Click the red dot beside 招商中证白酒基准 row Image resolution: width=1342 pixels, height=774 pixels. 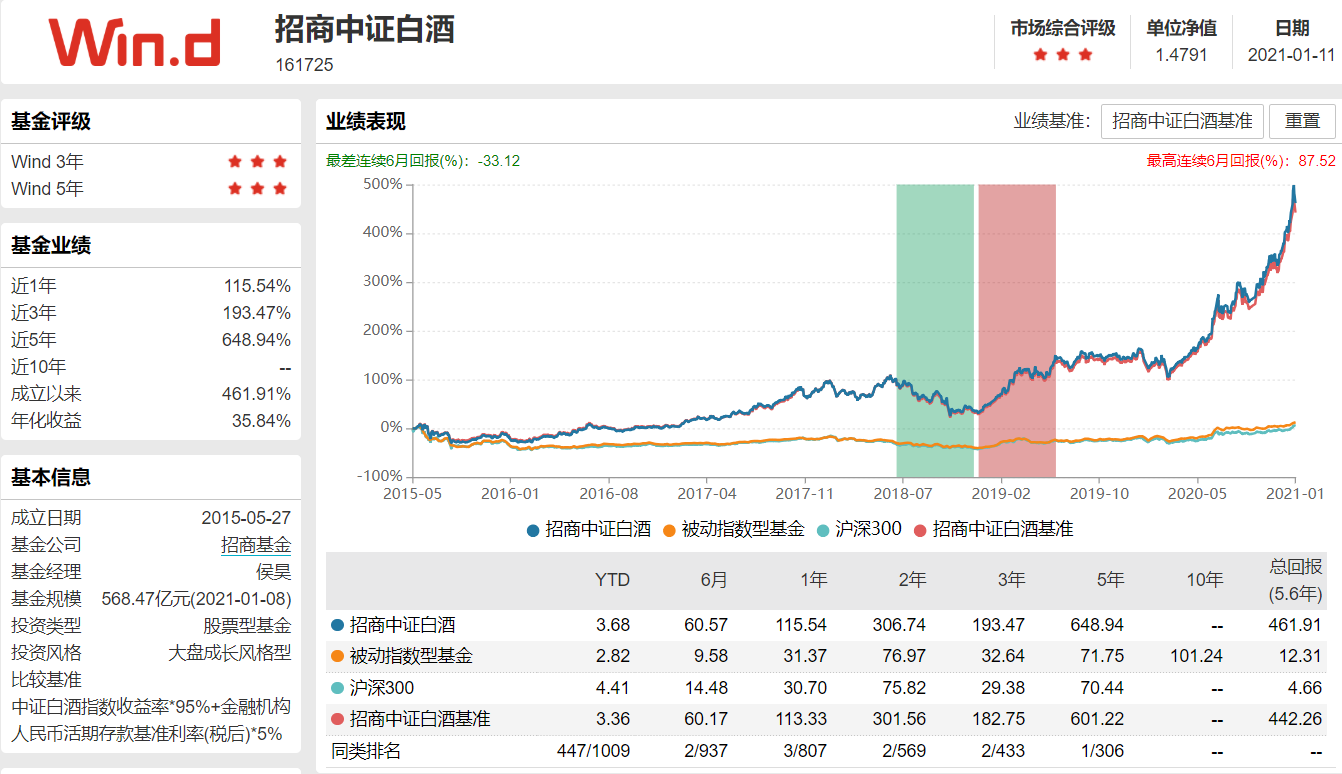(x=338, y=719)
